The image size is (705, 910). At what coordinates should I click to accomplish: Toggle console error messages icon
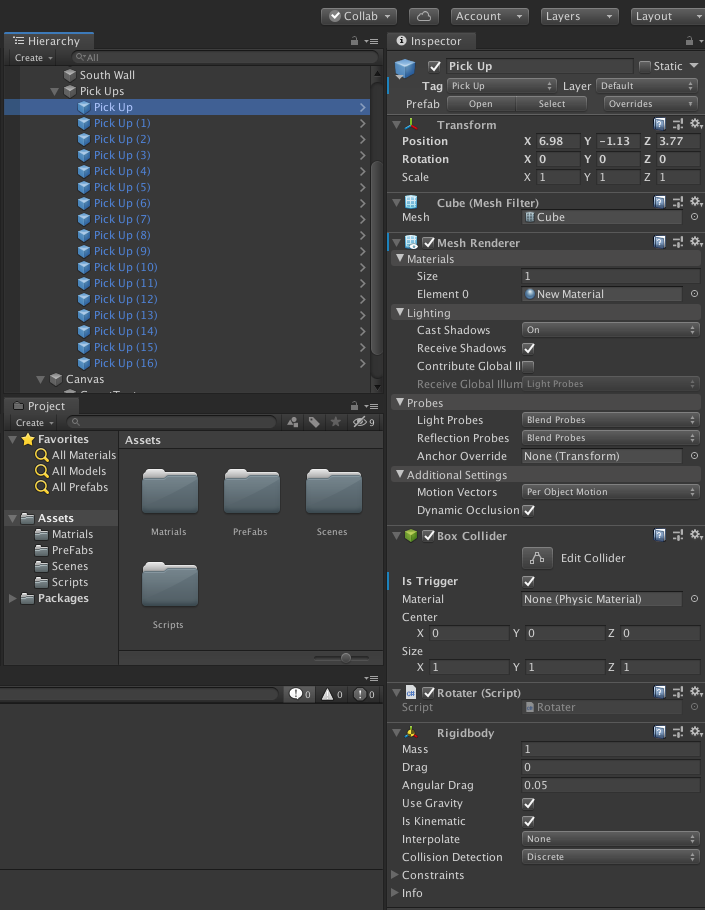pyautogui.click(x=364, y=694)
